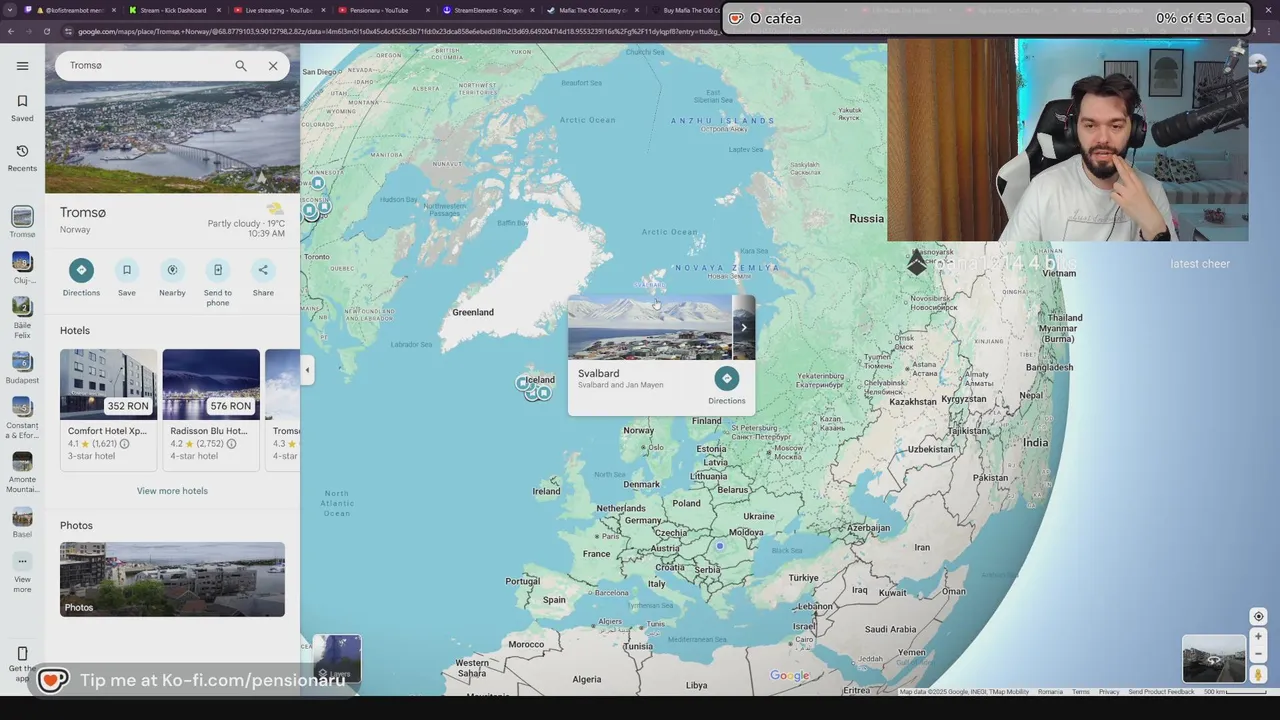Select the Basel recent place in sidebar
The height and width of the screenshot is (720, 1280).
(22, 523)
